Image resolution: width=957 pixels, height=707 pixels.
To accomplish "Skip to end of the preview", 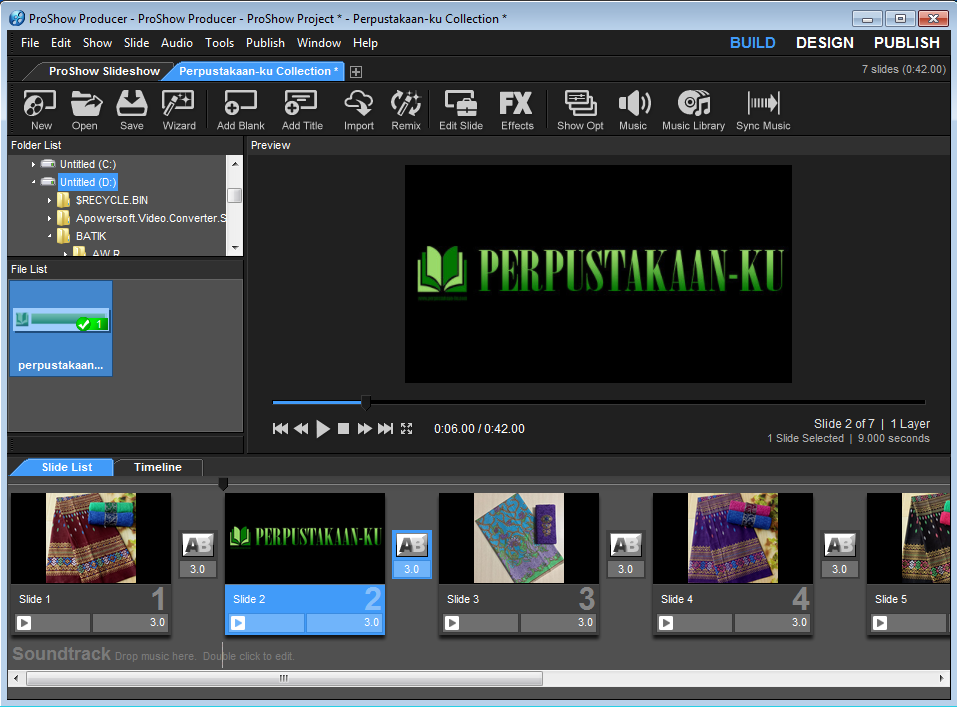I will click(385, 429).
